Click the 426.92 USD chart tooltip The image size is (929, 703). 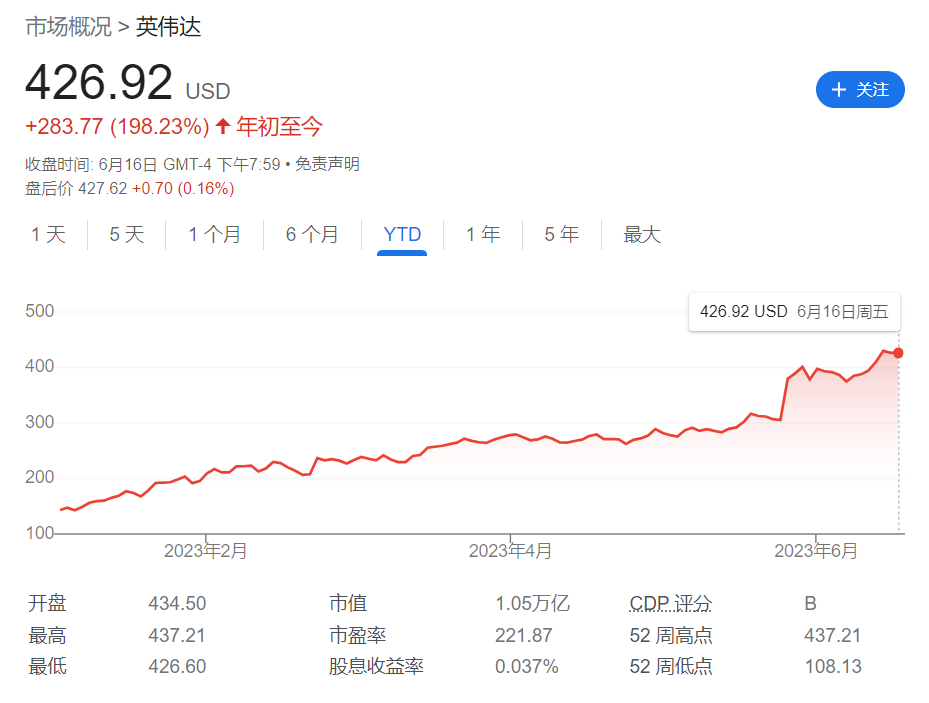point(794,312)
